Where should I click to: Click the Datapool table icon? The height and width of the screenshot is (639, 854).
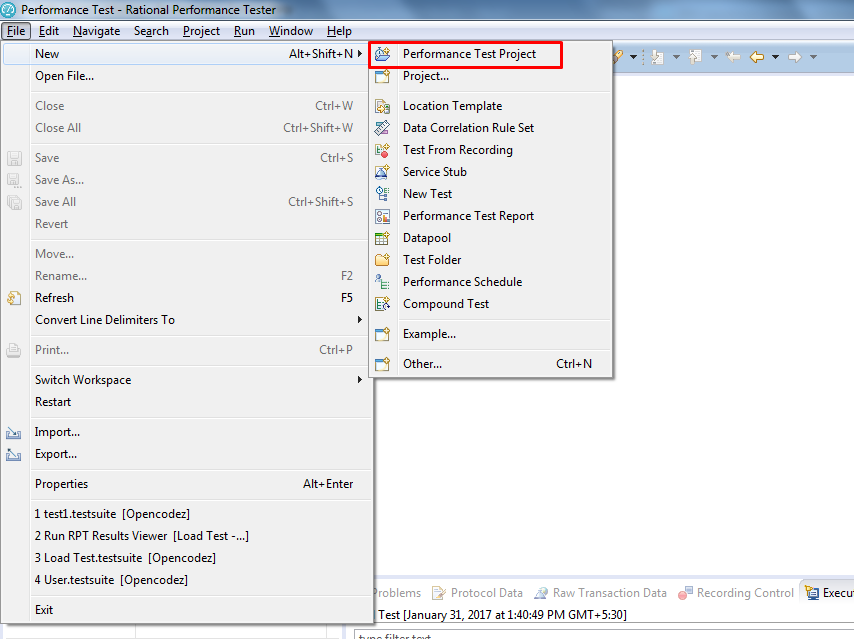point(382,238)
